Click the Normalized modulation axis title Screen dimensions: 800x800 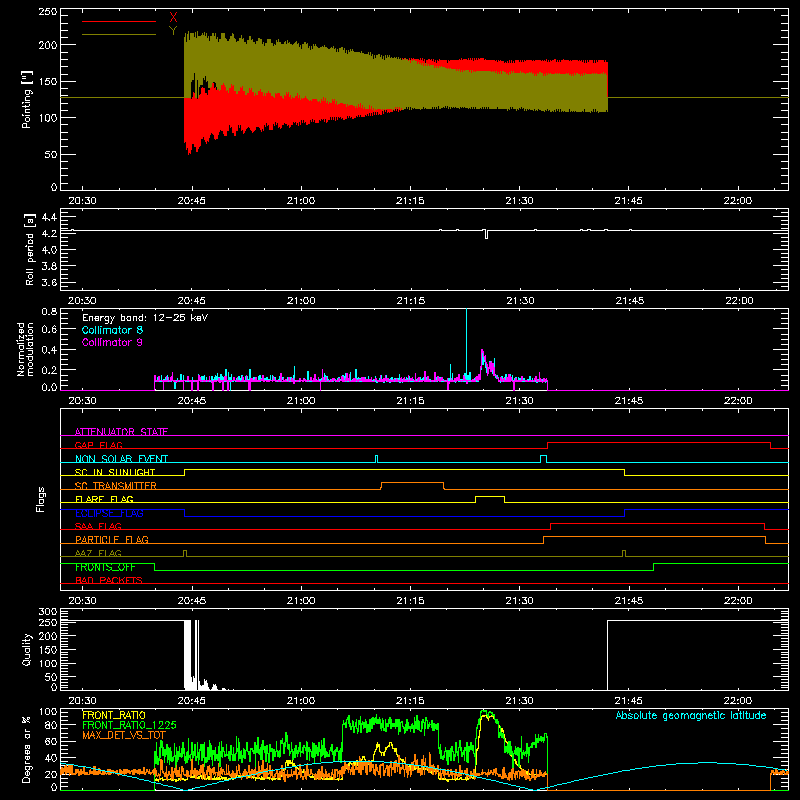pos(26,349)
